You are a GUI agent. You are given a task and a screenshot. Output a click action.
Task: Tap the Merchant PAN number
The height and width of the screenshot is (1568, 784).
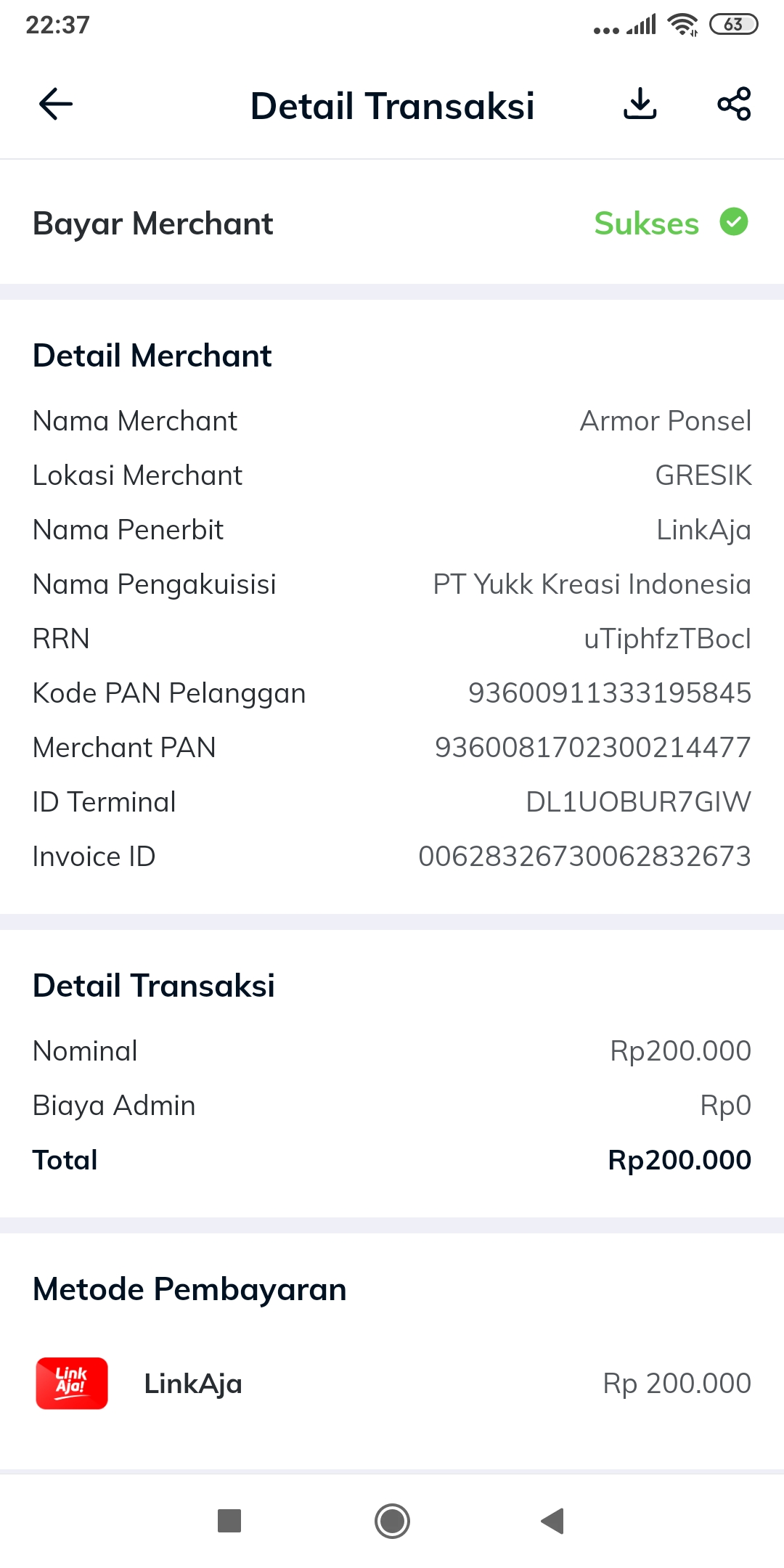point(592,748)
